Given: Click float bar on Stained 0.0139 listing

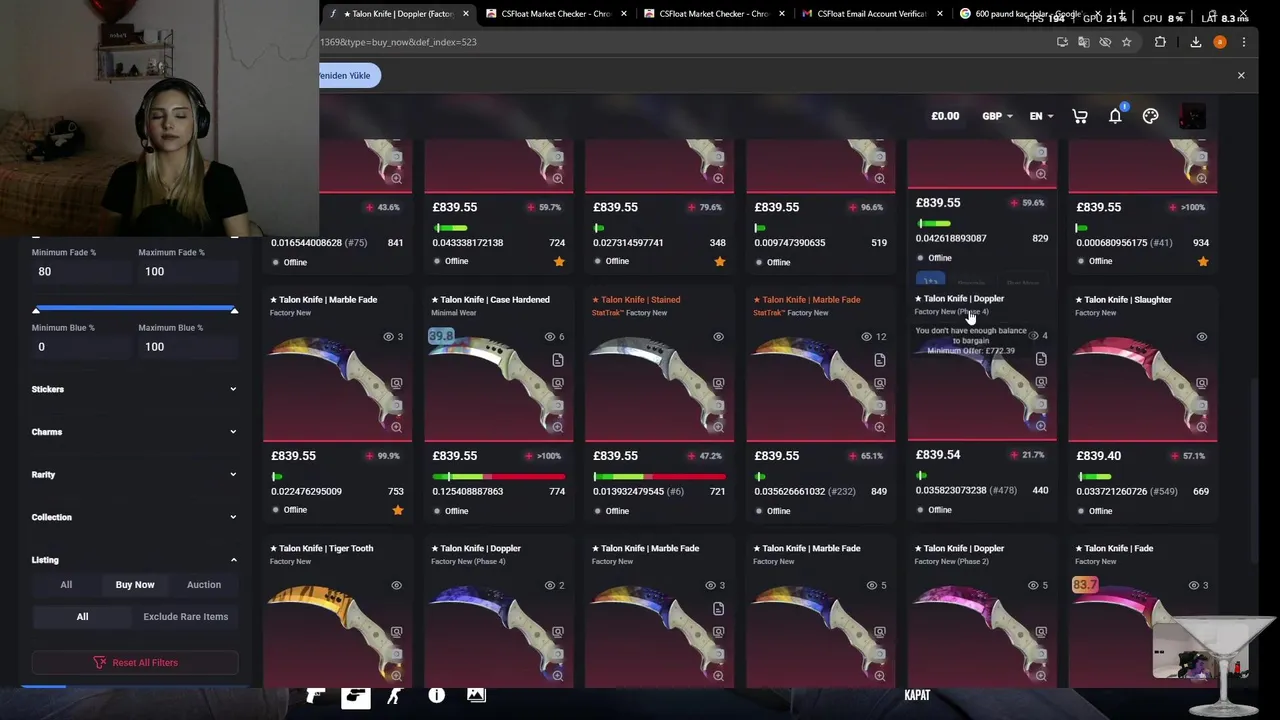Looking at the screenshot, I should click(659, 477).
